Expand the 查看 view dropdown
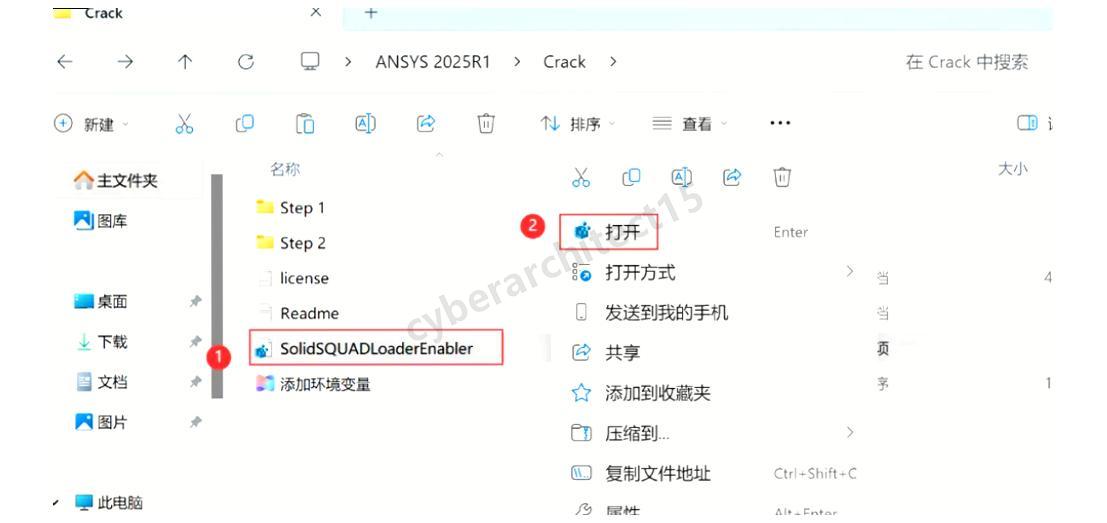 tap(690, 124)
